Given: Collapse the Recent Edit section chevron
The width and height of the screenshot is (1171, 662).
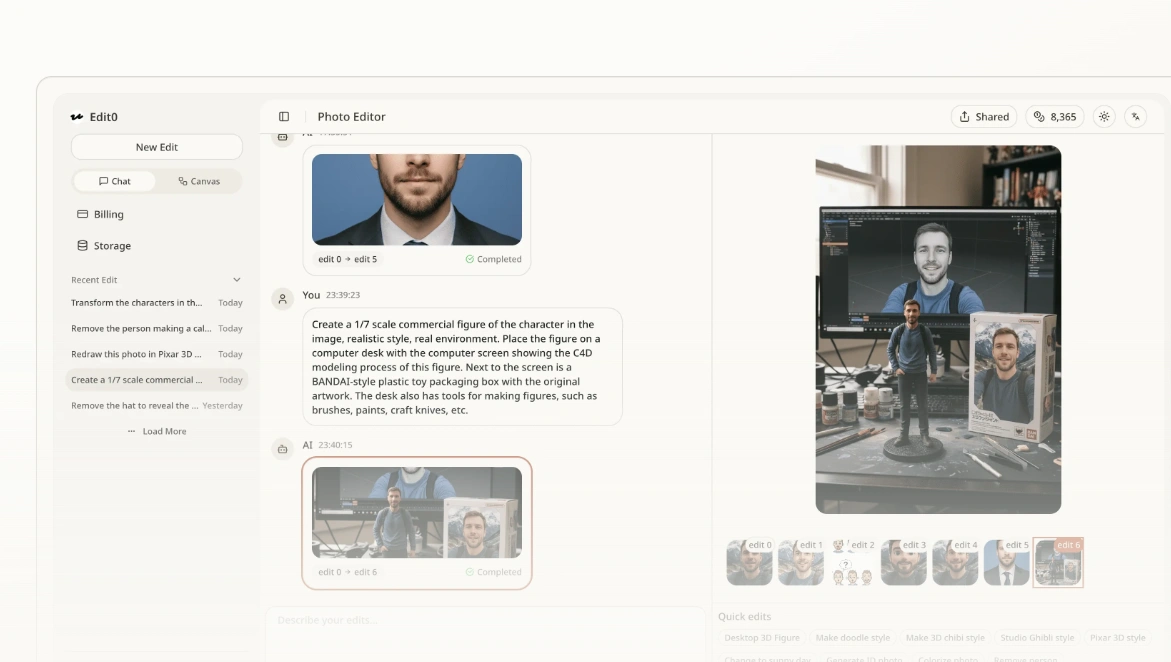Looking at the screenshot, I should tap(237, 280).
